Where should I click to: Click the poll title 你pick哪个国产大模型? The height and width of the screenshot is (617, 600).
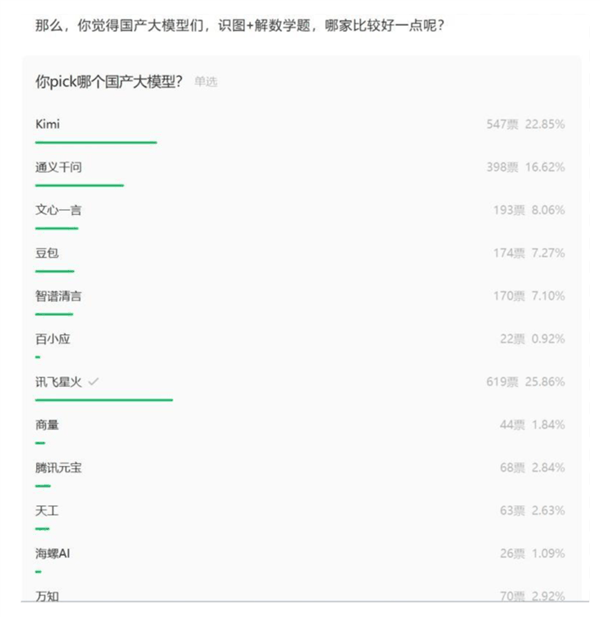[x=108, y=82]
